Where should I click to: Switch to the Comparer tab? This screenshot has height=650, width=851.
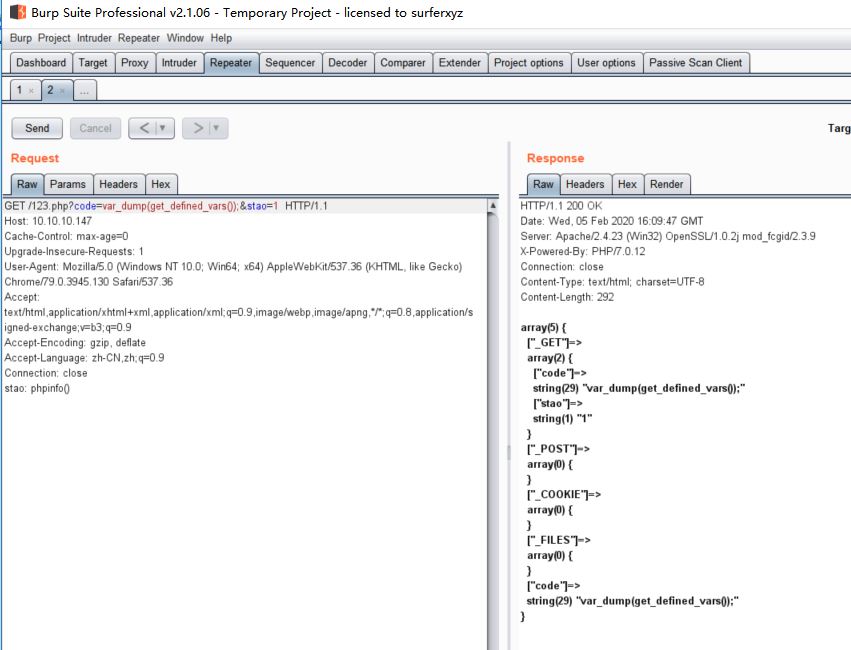403,63
